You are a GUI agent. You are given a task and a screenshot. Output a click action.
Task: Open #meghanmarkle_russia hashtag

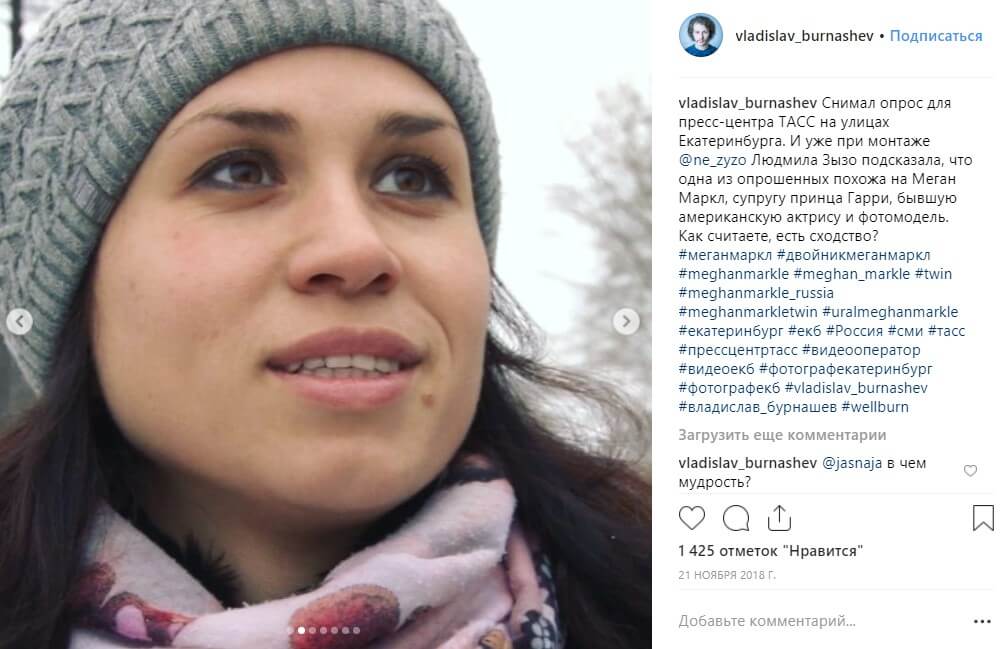point(756,293)
